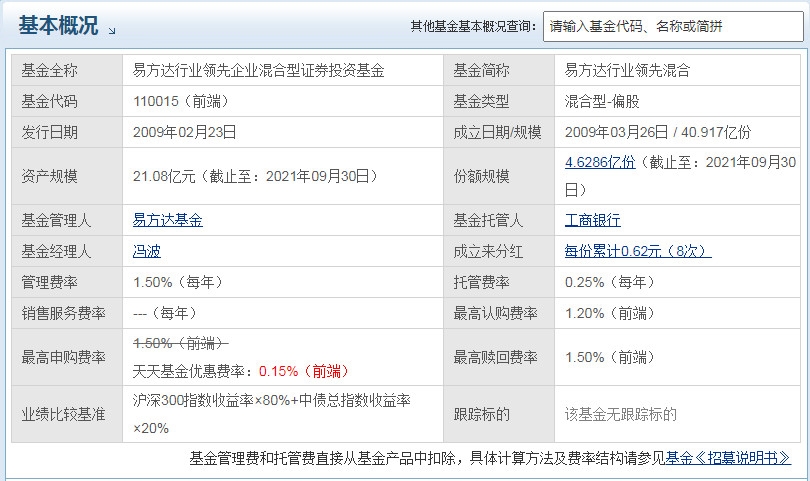The width and height of the screenshot is (810, 481).
Task: View dividend history 每份累计0.62元（8次）
Action: tap(637, 251)
